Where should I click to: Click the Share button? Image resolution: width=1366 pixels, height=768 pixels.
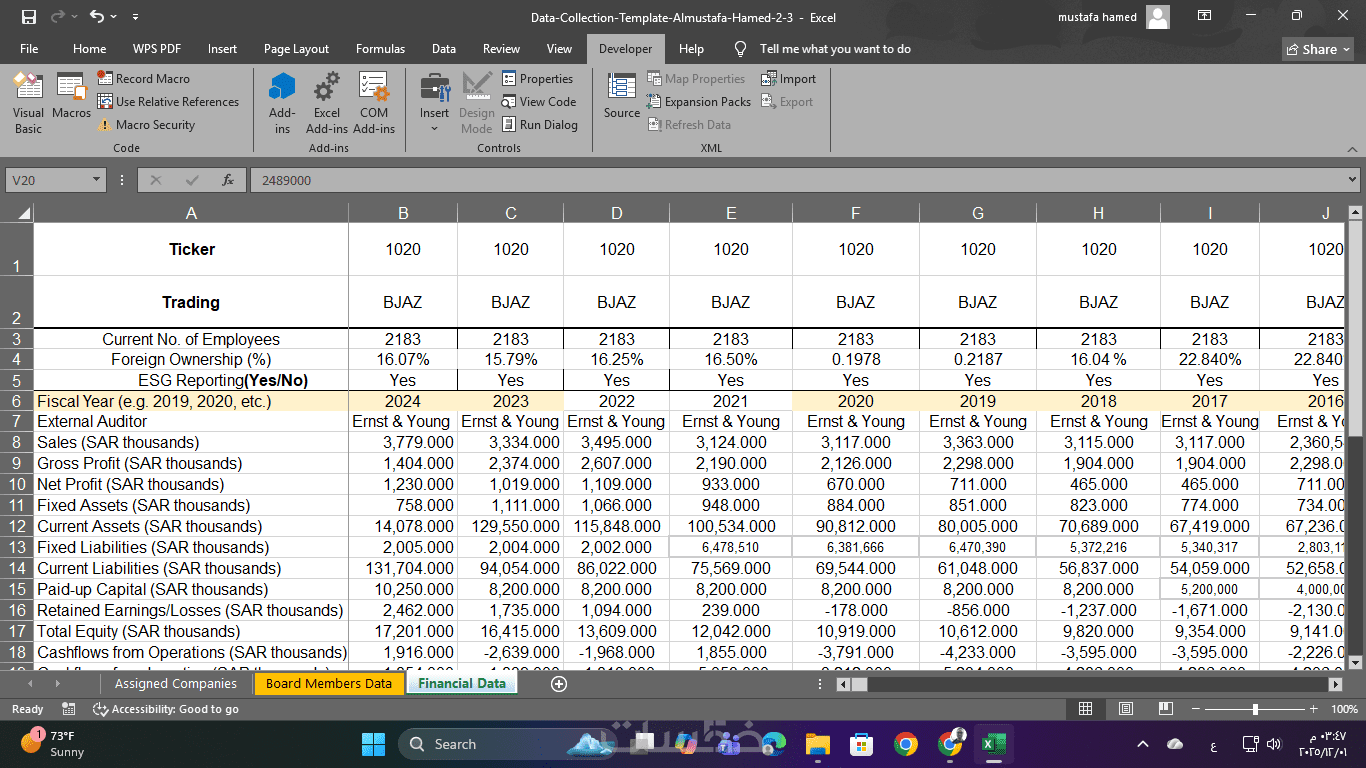1318,49
